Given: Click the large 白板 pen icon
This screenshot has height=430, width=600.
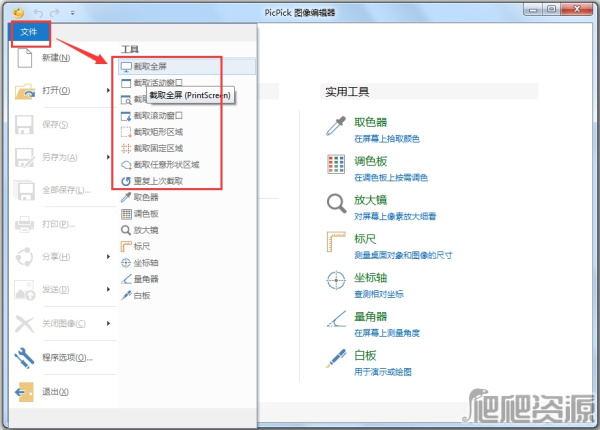Looking at the screenshot, I should [x=336, y=358].
